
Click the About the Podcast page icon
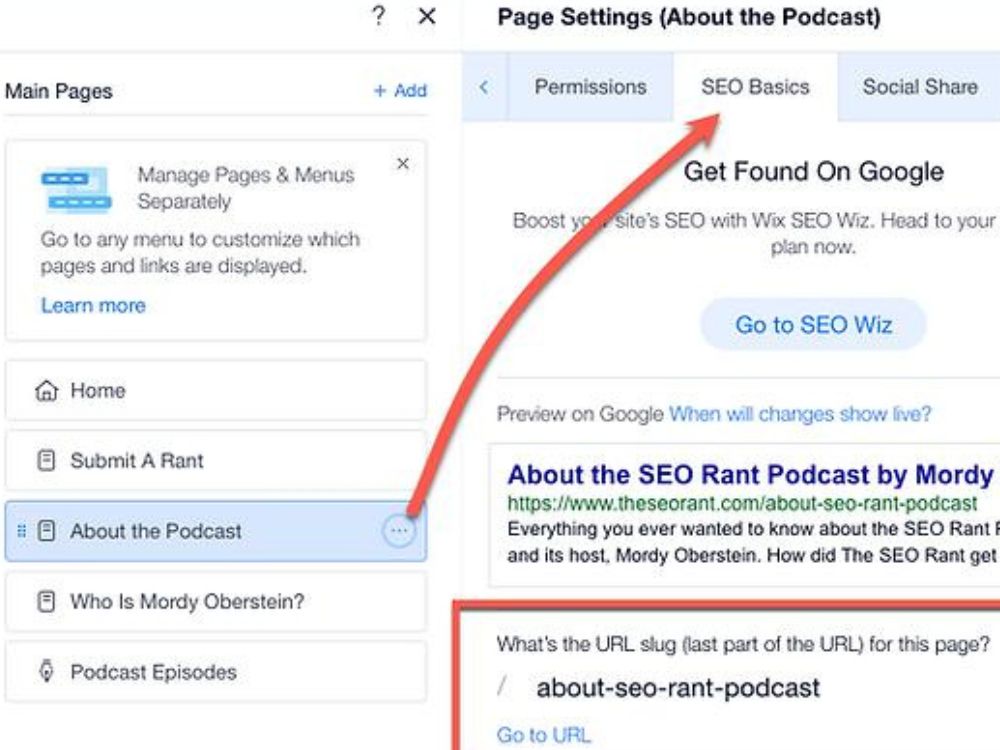point(47,531)
